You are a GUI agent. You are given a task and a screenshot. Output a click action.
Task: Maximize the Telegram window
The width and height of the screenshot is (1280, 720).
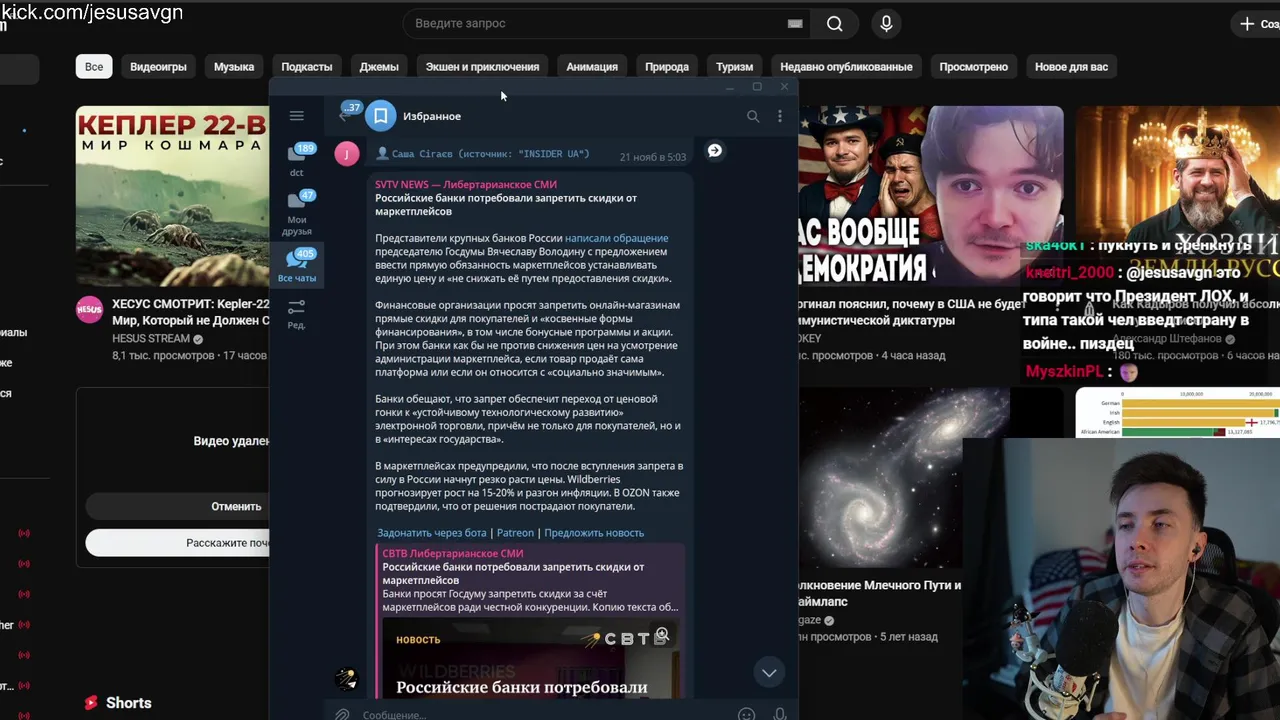(757, 87)
